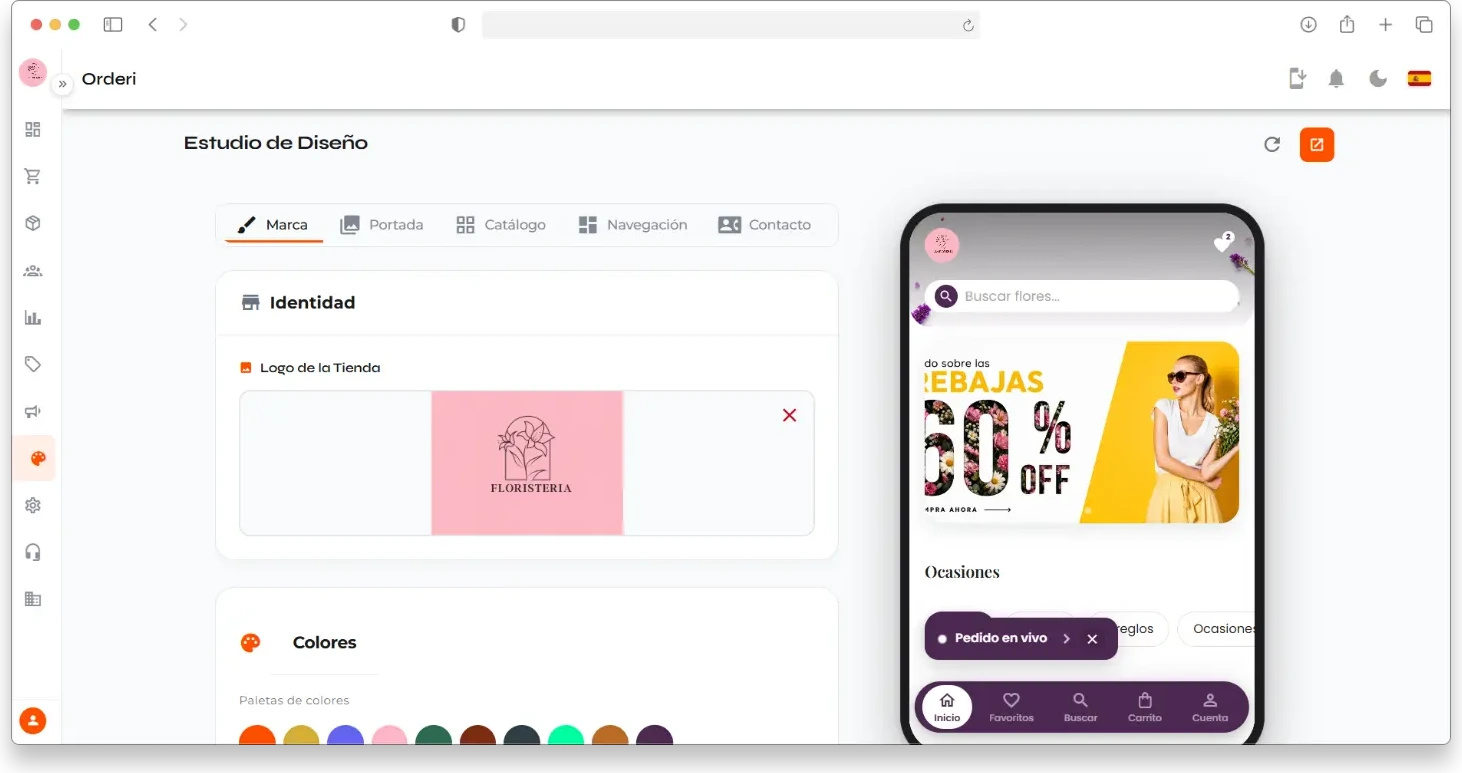This screenshot has width=1462, height=773.
Task: Open the products box icon in sidebar
Action: click(33, 223)
